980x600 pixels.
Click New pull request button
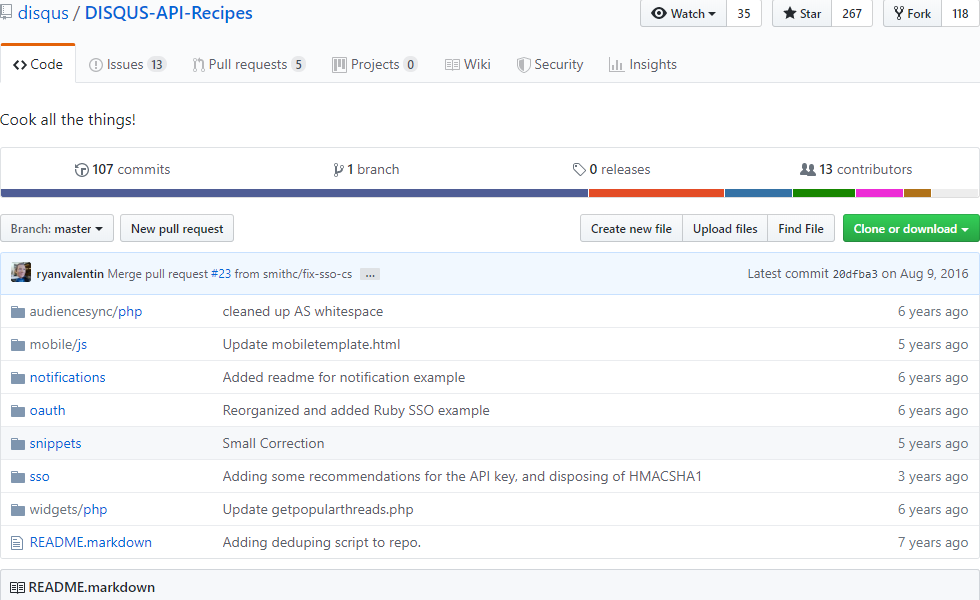[177, 229]
